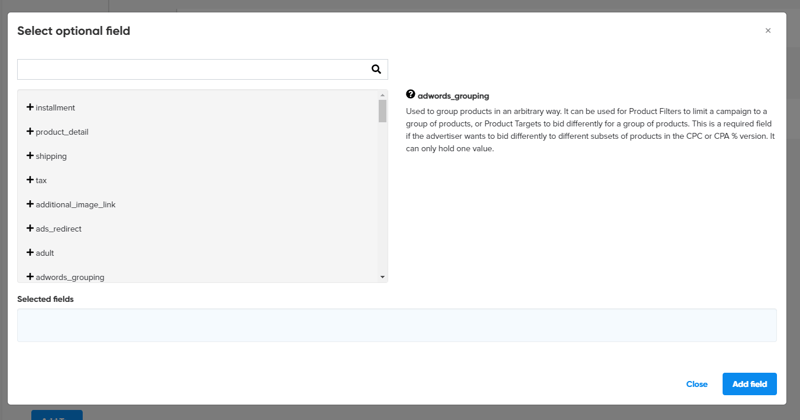Click the plus icon next to installment

[30, 107]
